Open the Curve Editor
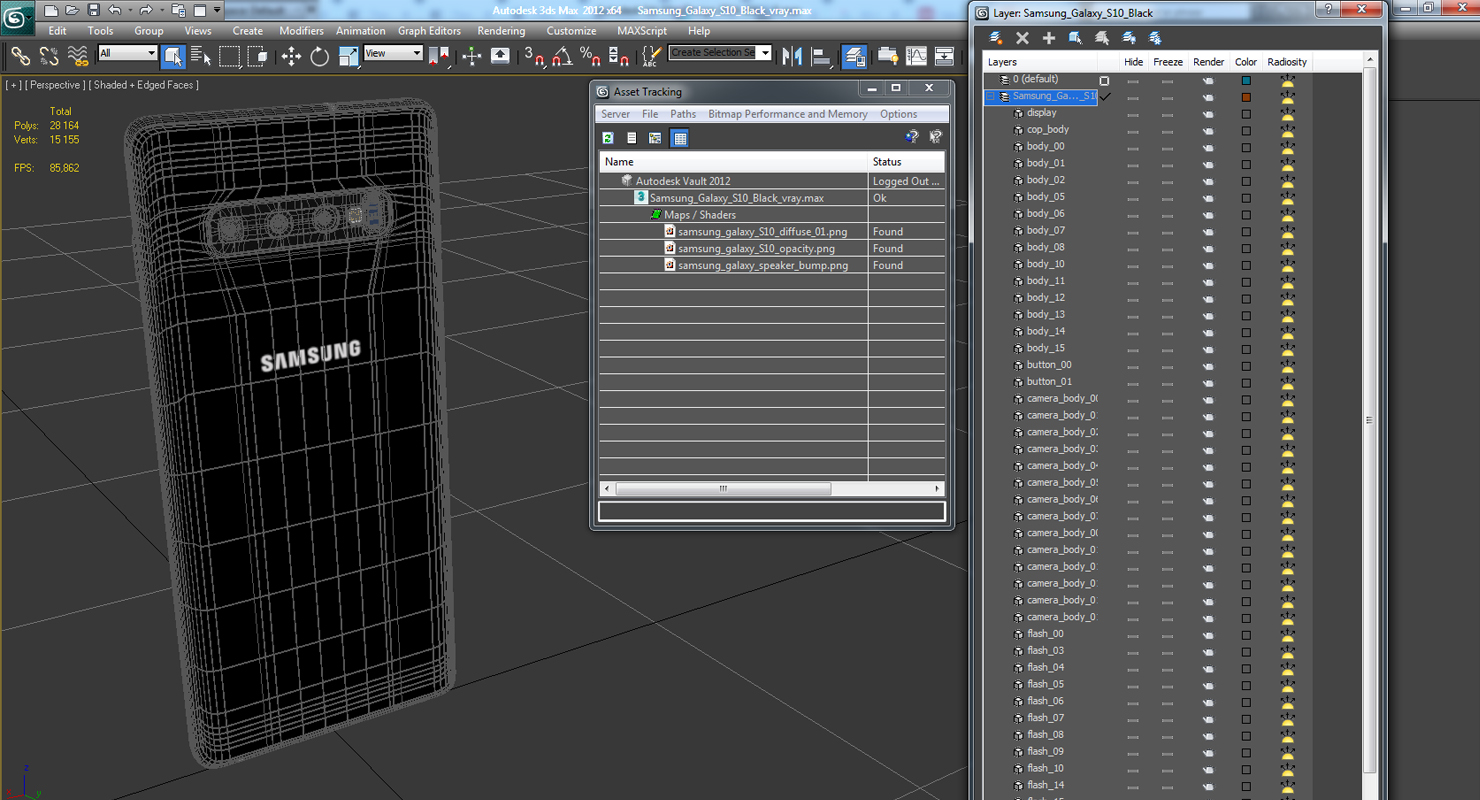This screenshot has width=1480, height=800. tap(916, 56)
